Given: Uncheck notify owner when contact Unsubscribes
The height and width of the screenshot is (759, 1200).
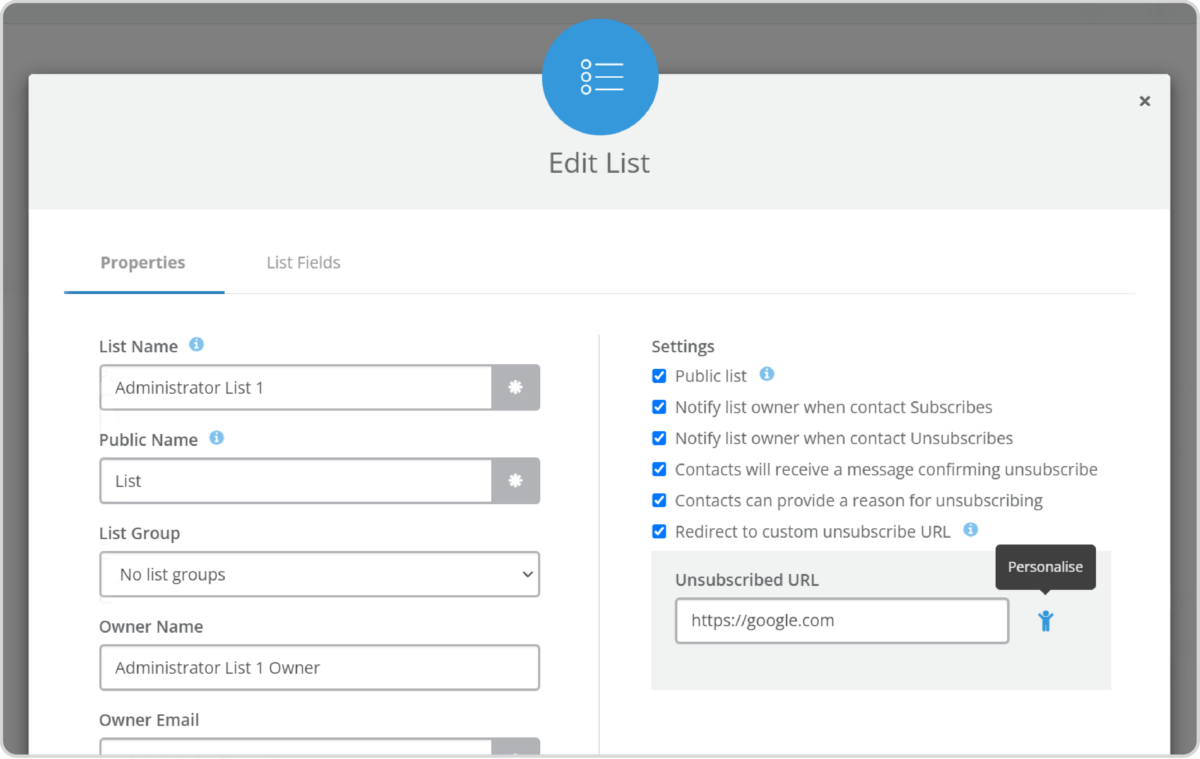Looking at the screenshot, I should tap(659, 438).
